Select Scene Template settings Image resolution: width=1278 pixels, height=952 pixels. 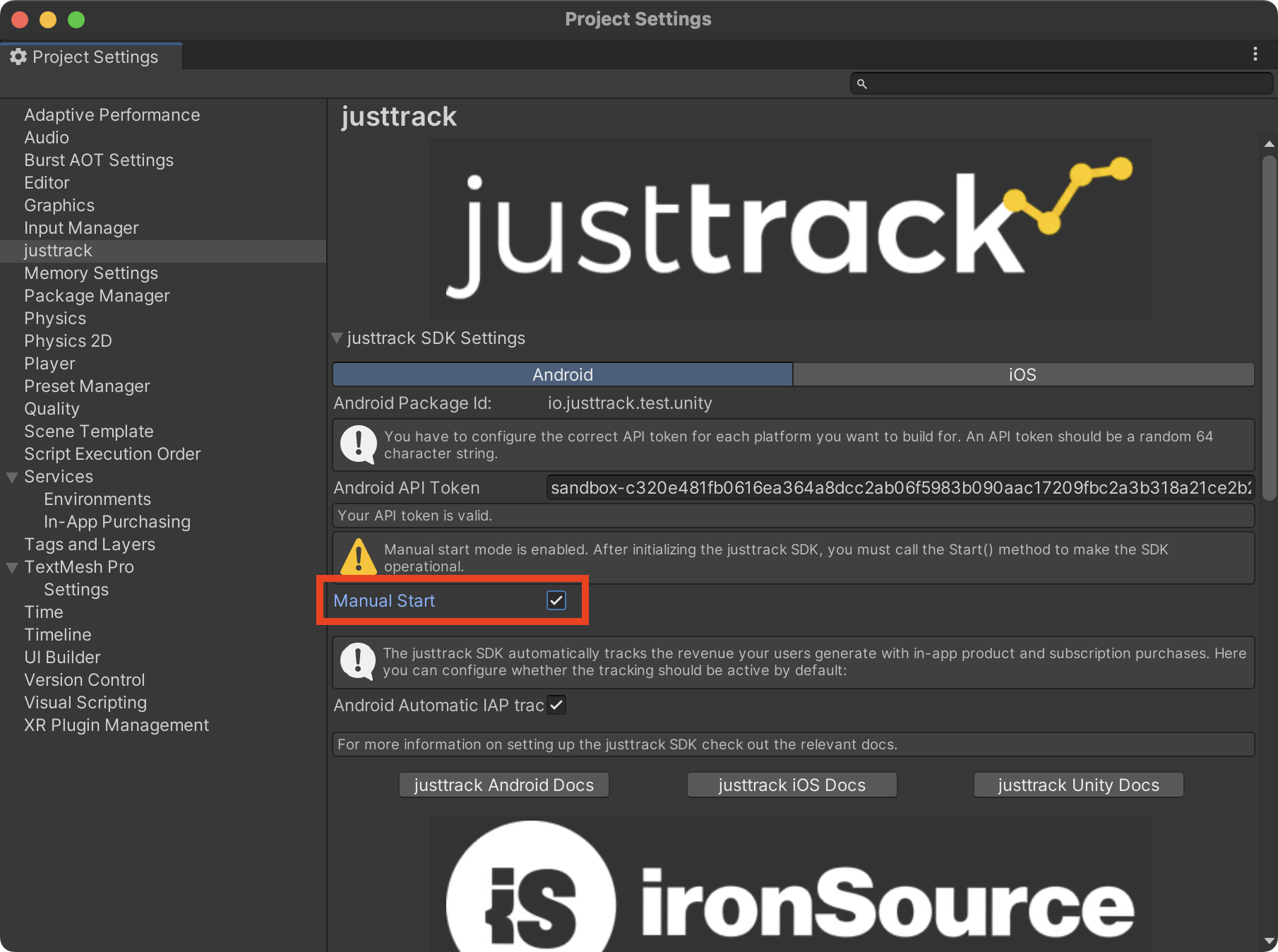pos(89,431)
